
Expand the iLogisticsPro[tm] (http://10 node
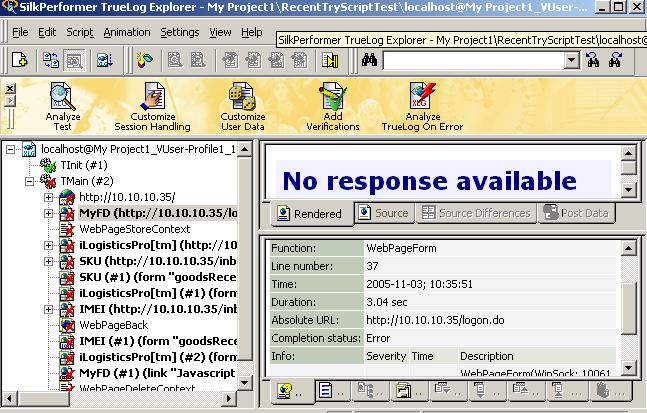pyautogui.click(x=48, y=245)
